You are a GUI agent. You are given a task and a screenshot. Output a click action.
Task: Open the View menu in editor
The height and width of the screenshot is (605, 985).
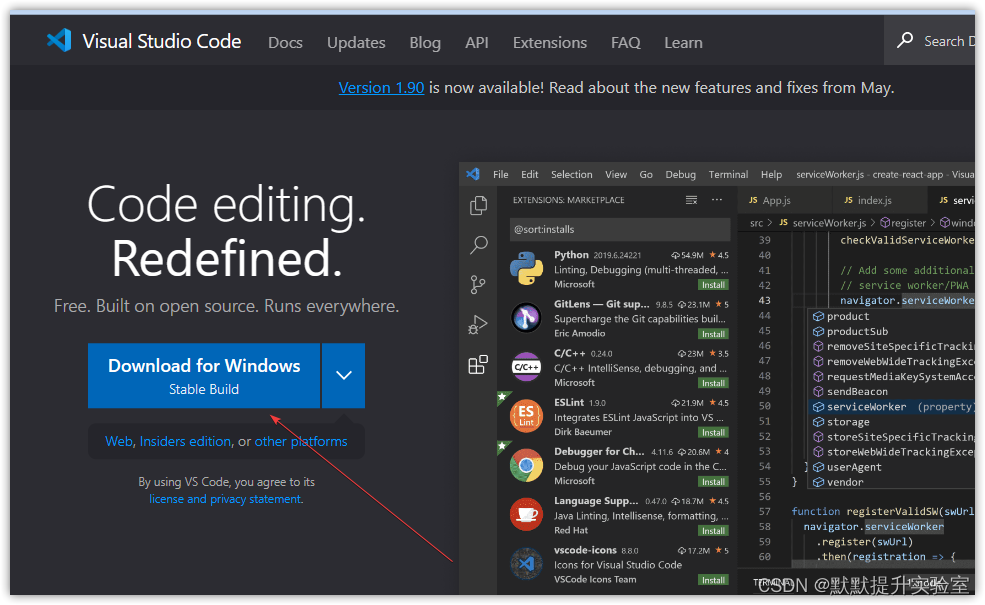616,175
